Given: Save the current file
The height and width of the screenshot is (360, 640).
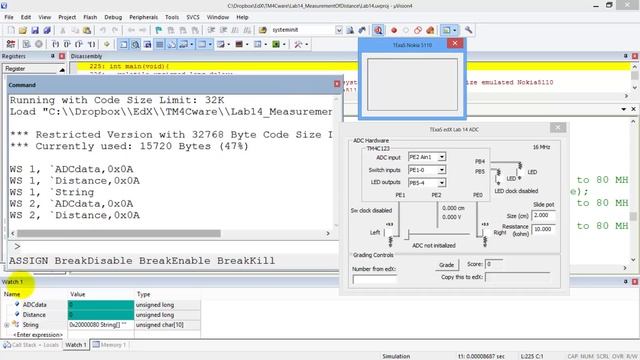Looking at the screenshot, I should coord(35,30).
